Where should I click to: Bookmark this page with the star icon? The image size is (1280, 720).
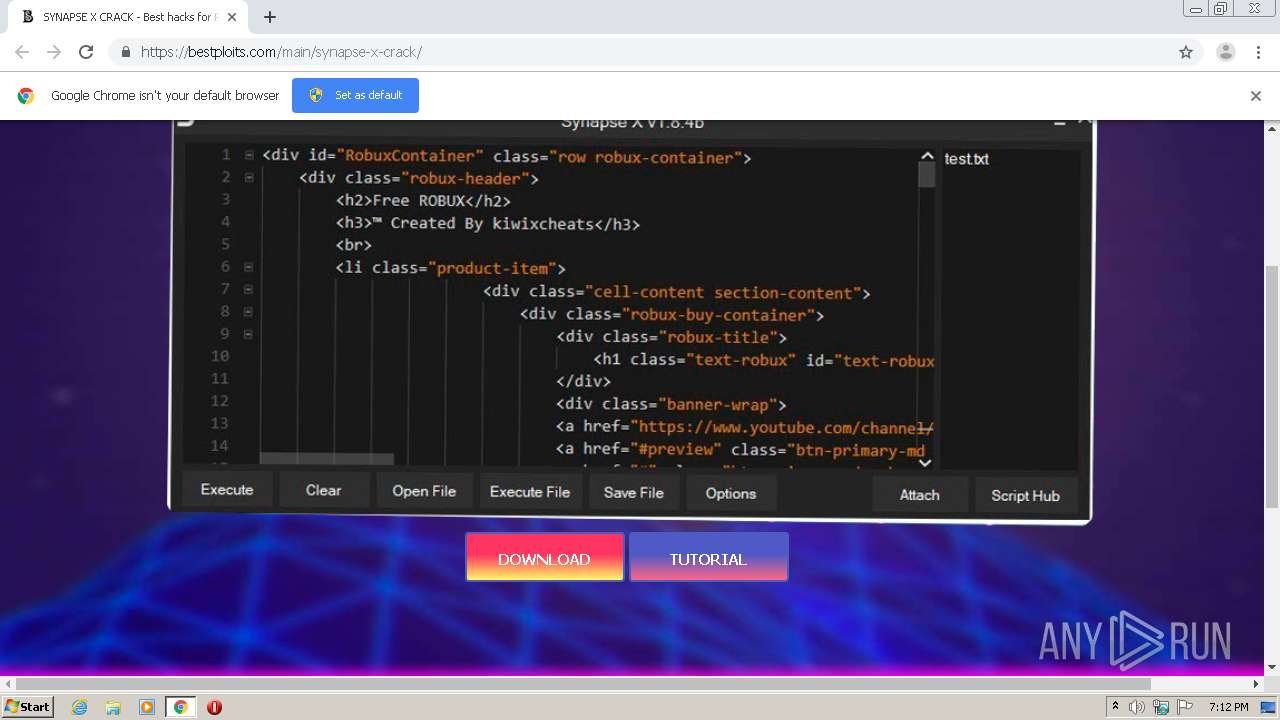(1186, 52)
